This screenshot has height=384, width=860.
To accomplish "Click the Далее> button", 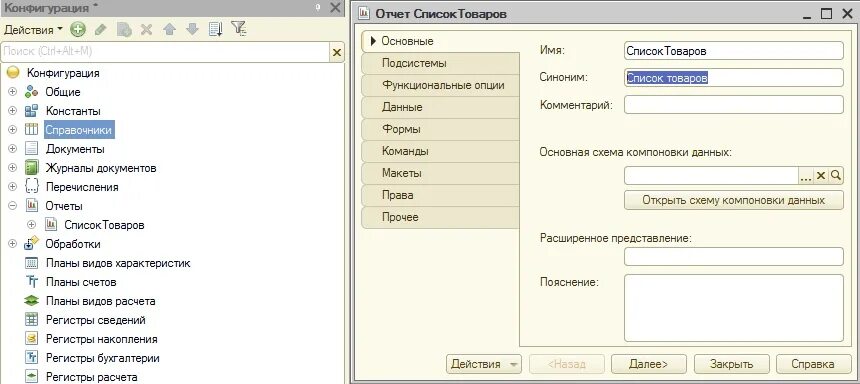I will coord(648,364).
